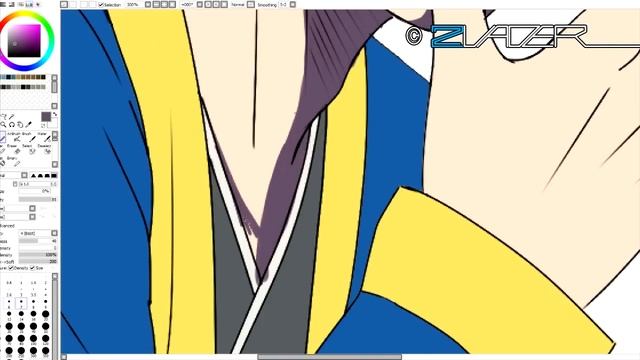Image resolution: width=640 pixels, height=360 pixels.
Task: Open the Smoothing stabilizer dropdown
Action: pyautogui.click(x=293, y=4)
